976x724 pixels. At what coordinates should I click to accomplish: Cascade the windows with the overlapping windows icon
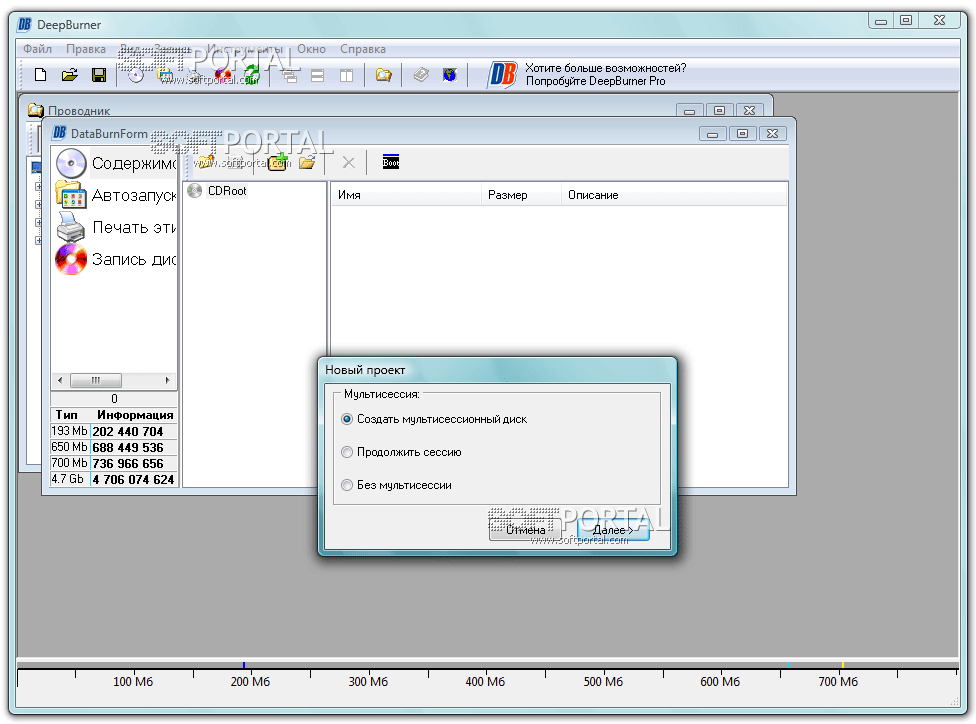click(289, 75)
